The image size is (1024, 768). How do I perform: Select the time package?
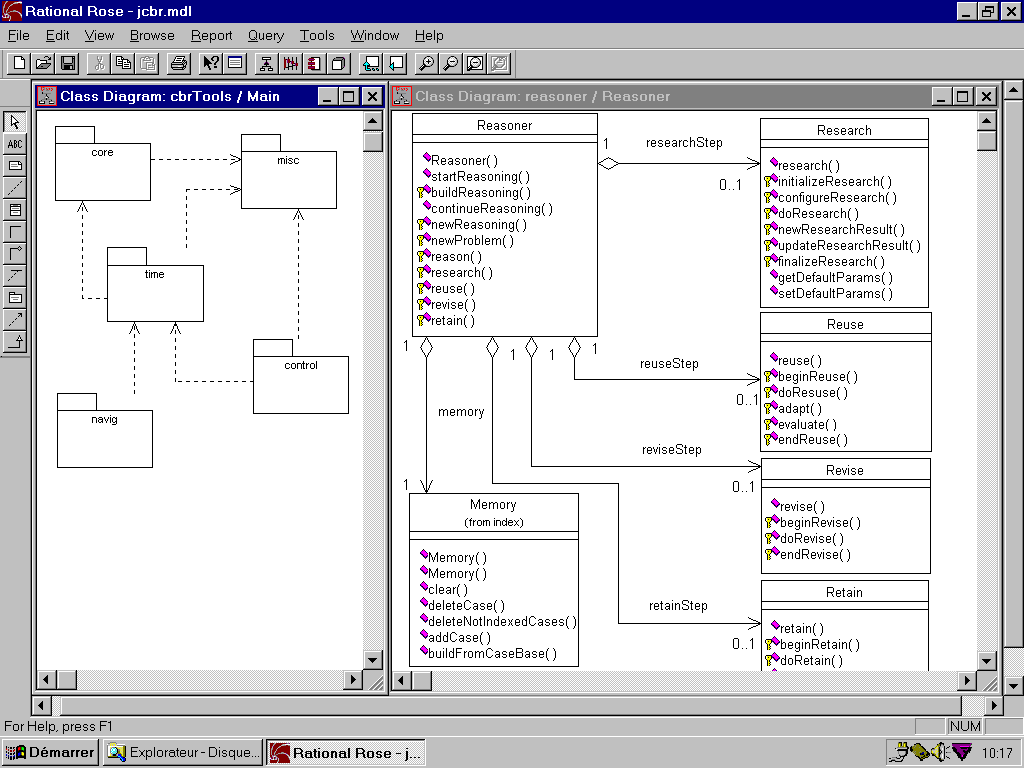[x=155, y=285]
